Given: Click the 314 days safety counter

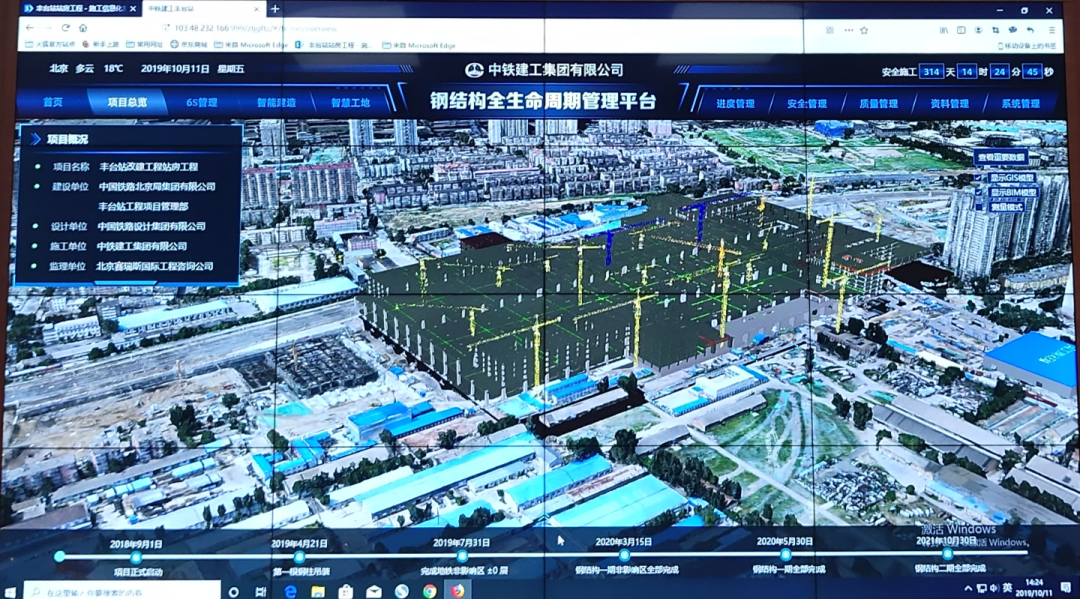Looking at the screenshot, I should 931,72.
